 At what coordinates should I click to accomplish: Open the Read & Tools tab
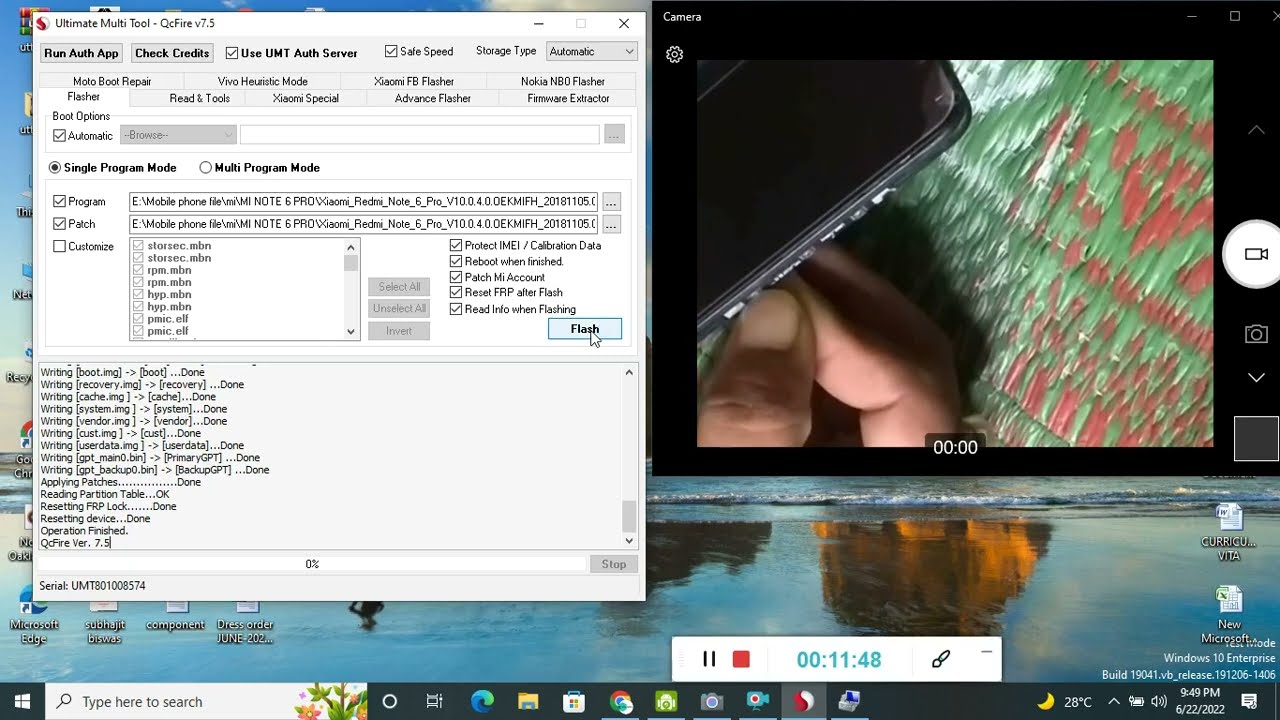[x=200, y=98]
